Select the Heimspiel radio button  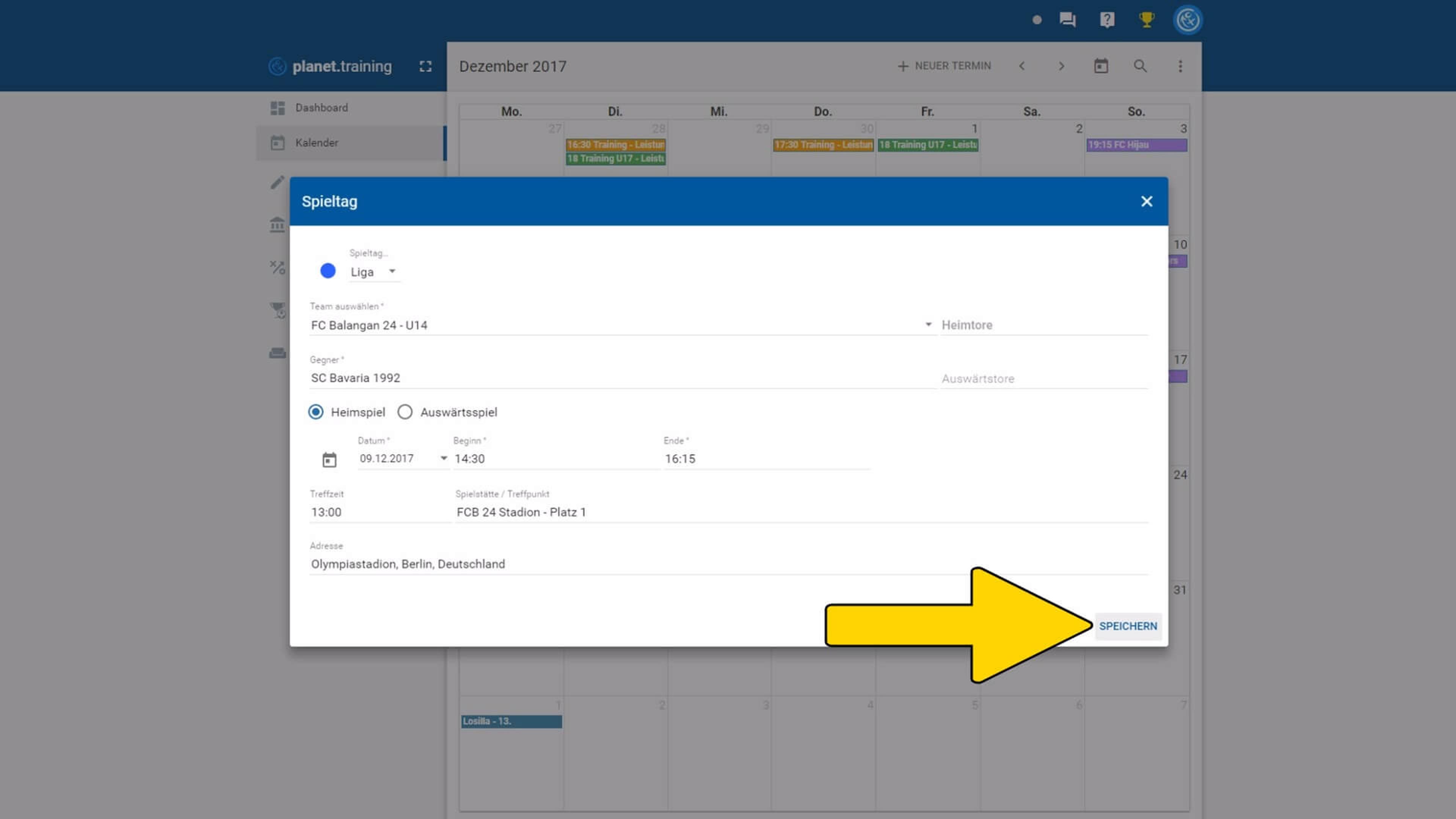coord(316,412)
